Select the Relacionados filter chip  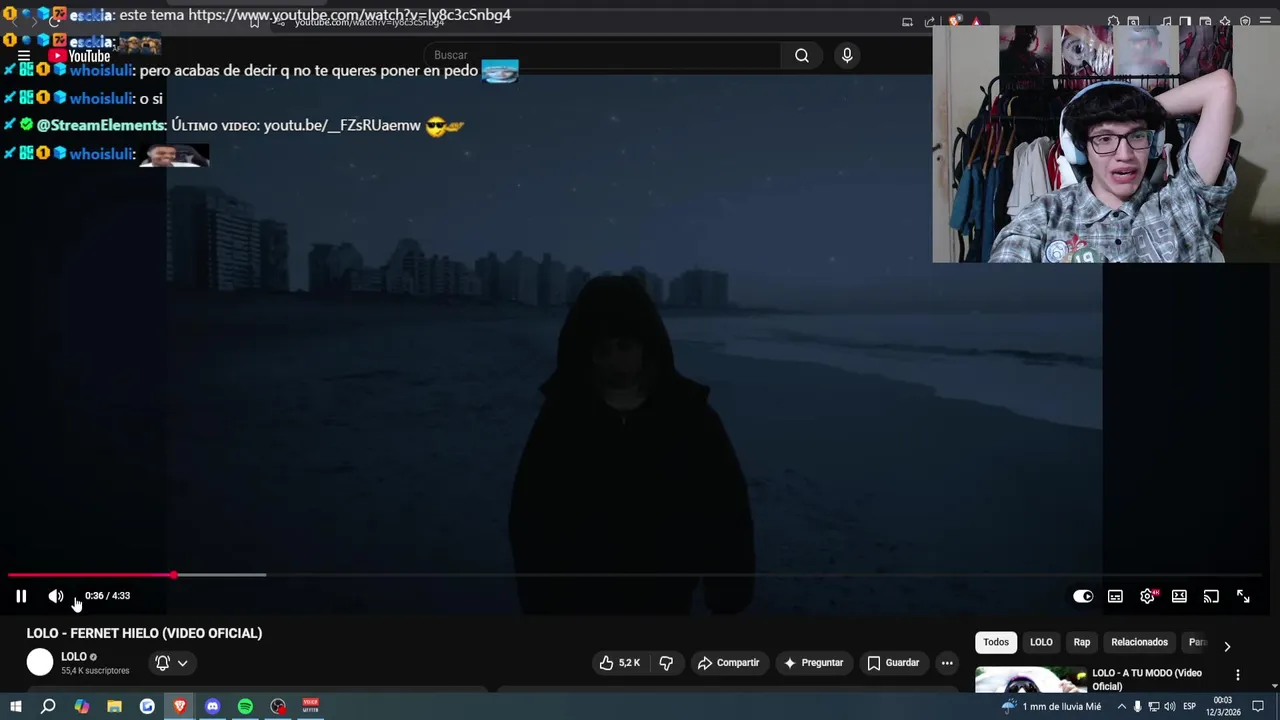(x=1139, y=642)
